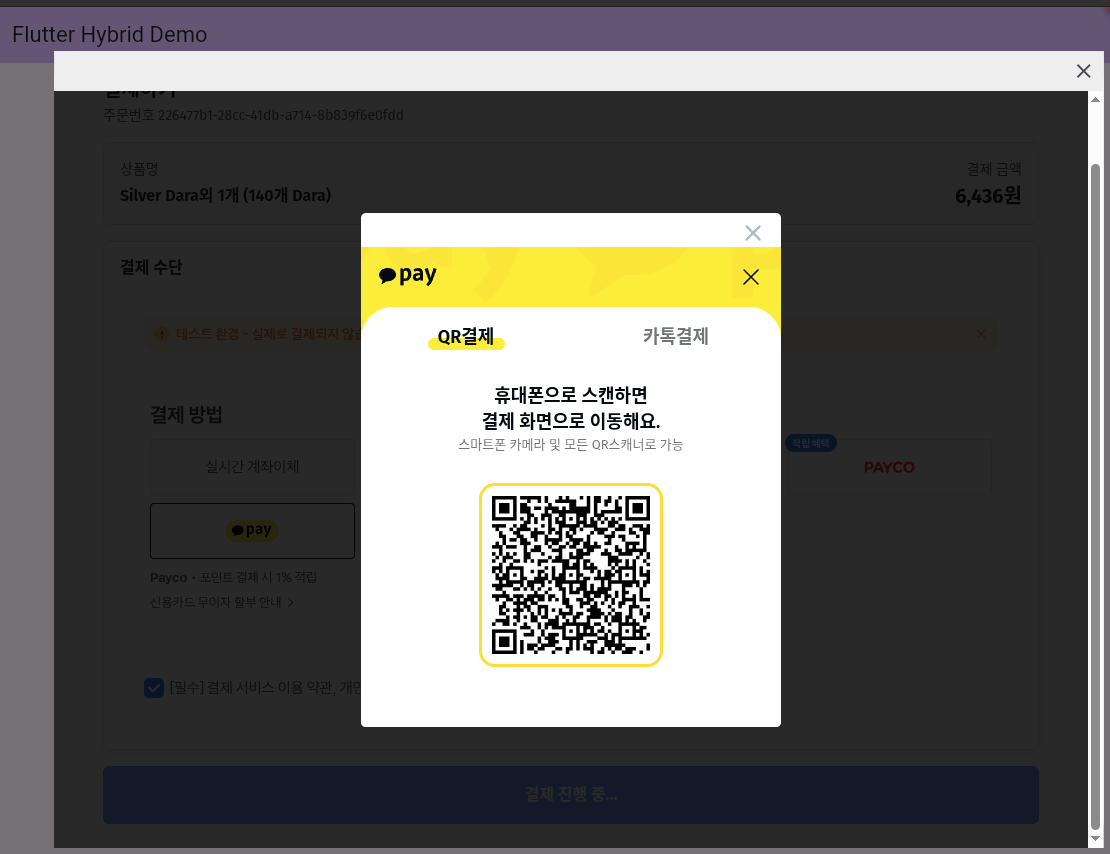The height and width of the screenshot is (854, 1110).
Task: Click the 결제 방법 heading
Action: pyautogui.click(x=186, y=414)
